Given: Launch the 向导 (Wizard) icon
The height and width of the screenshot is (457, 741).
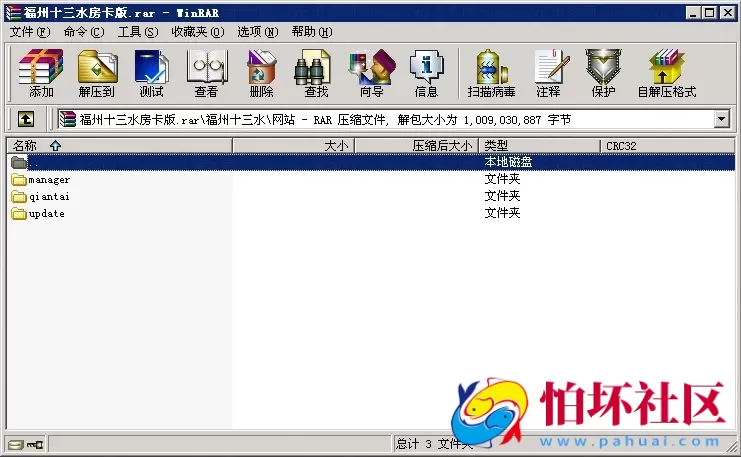Looking at the screenshot, I should [x=371, y=73].
